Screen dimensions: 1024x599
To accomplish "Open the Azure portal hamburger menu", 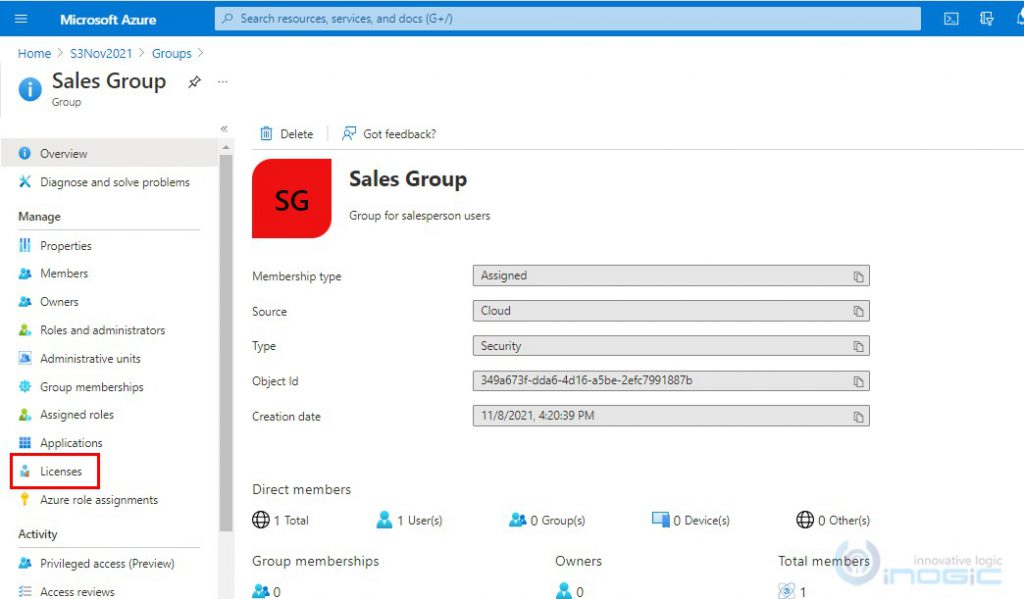I will pos(21,19).
